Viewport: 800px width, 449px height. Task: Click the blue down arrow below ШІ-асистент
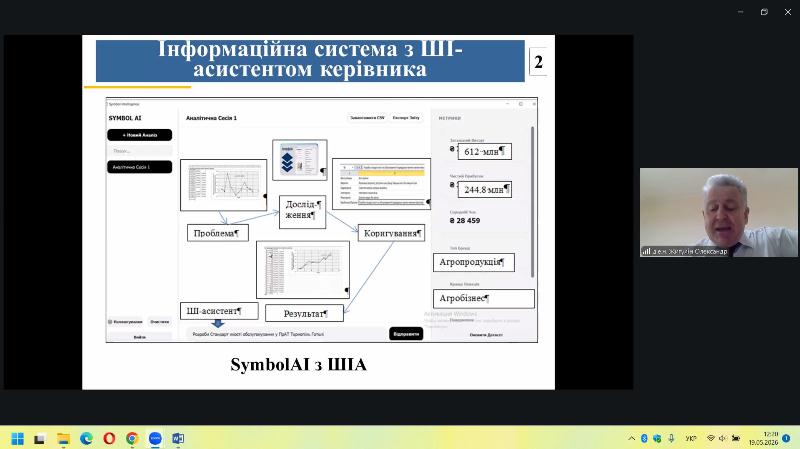218,323
